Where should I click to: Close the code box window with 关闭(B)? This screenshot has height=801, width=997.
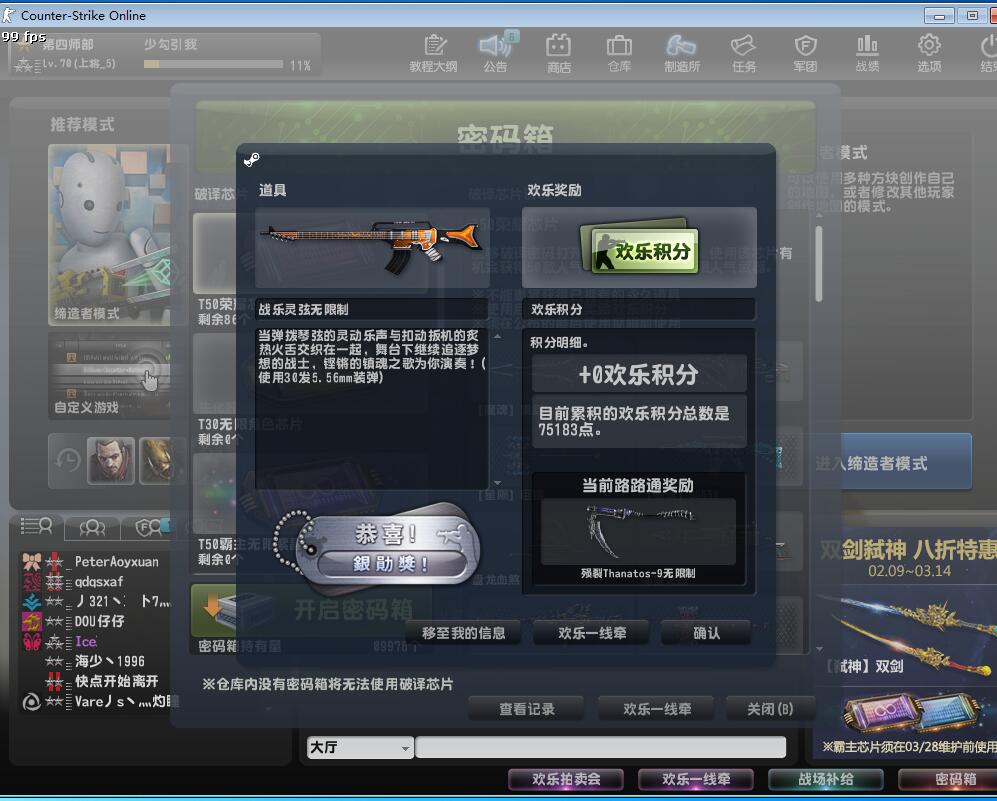pos(770,708)
